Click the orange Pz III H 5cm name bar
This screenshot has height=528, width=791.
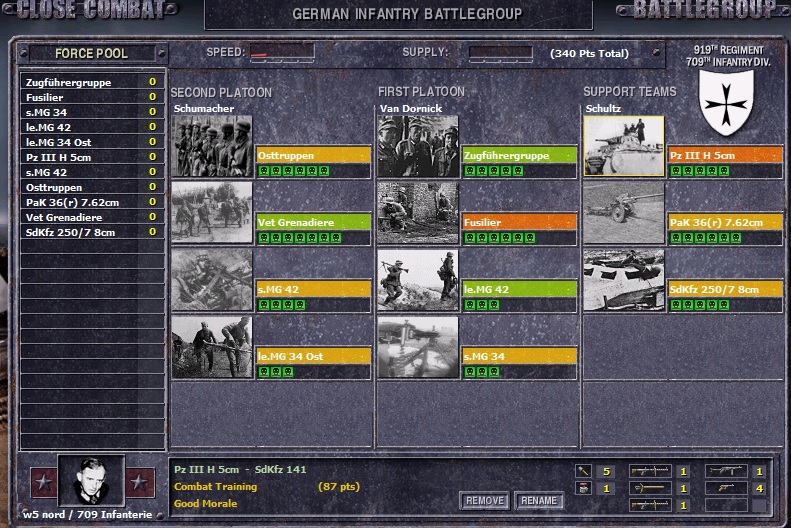[725, 155]
